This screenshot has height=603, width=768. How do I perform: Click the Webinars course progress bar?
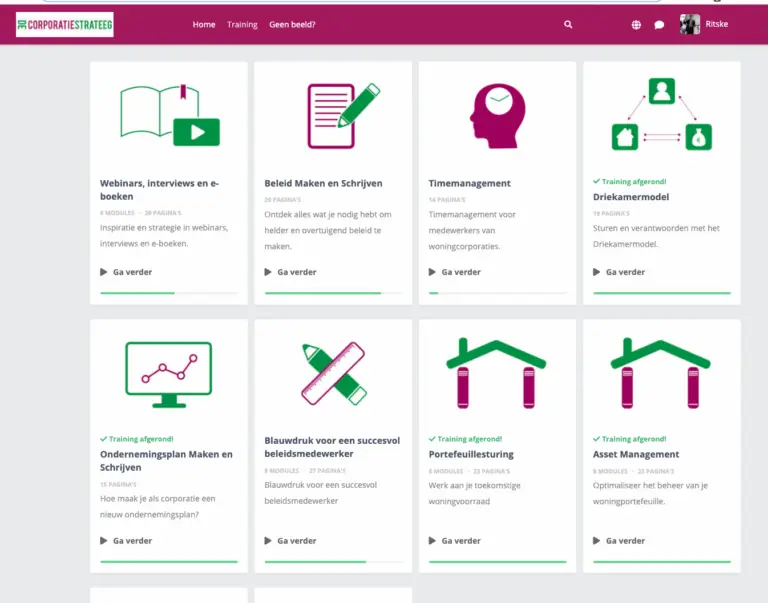coord(169,293)
